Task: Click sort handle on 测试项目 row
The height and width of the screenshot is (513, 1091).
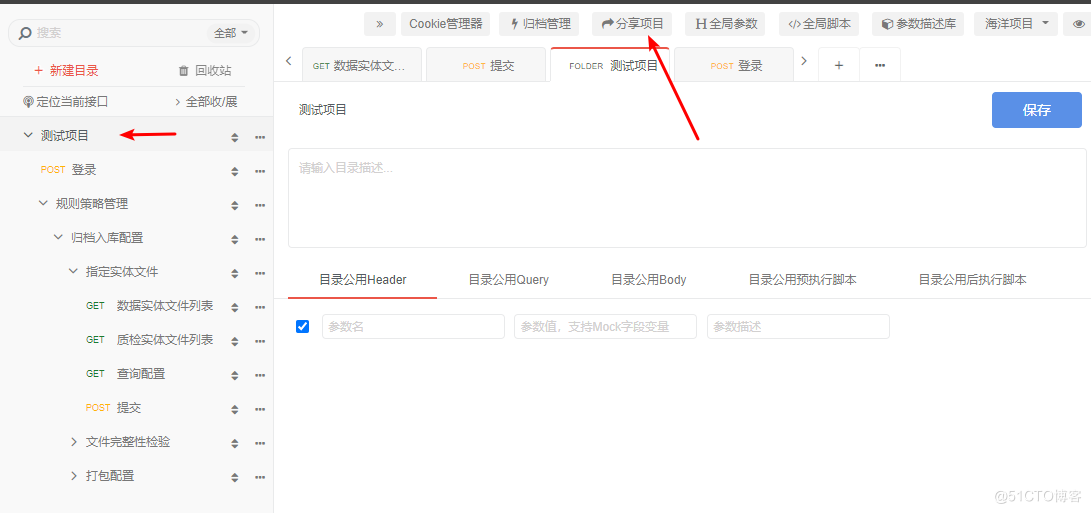Action: click(x=234, y=138)
